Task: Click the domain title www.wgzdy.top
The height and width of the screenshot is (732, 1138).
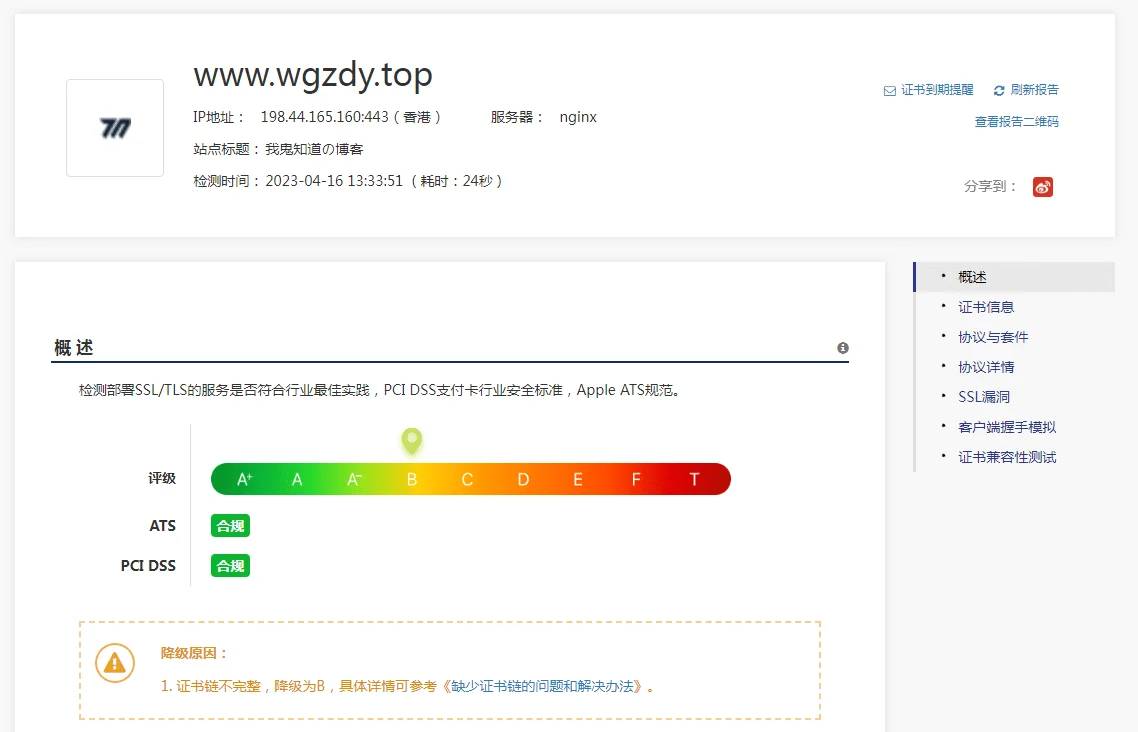Action: (313, 75)
